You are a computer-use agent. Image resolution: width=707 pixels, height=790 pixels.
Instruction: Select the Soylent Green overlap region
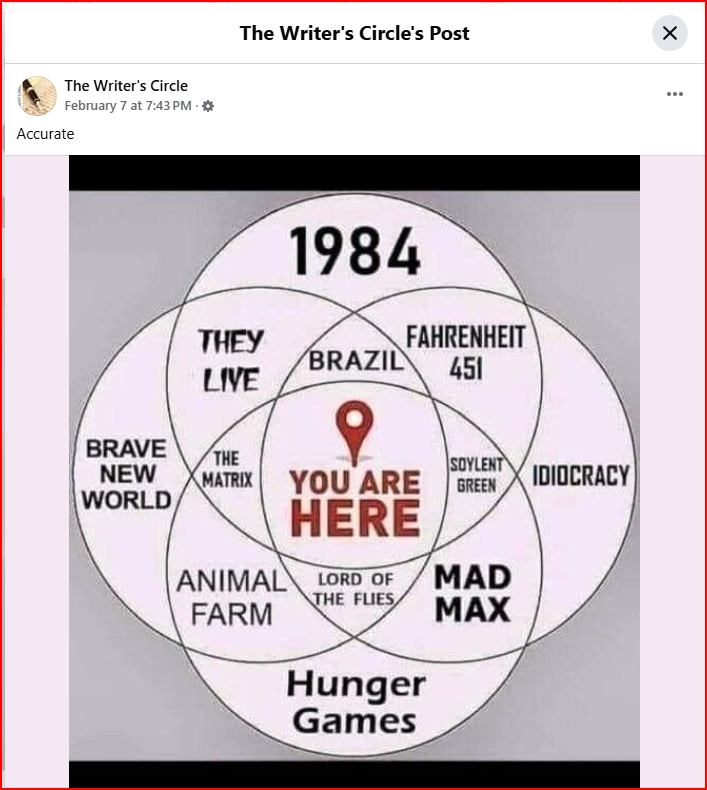click(x=476, y=475)
